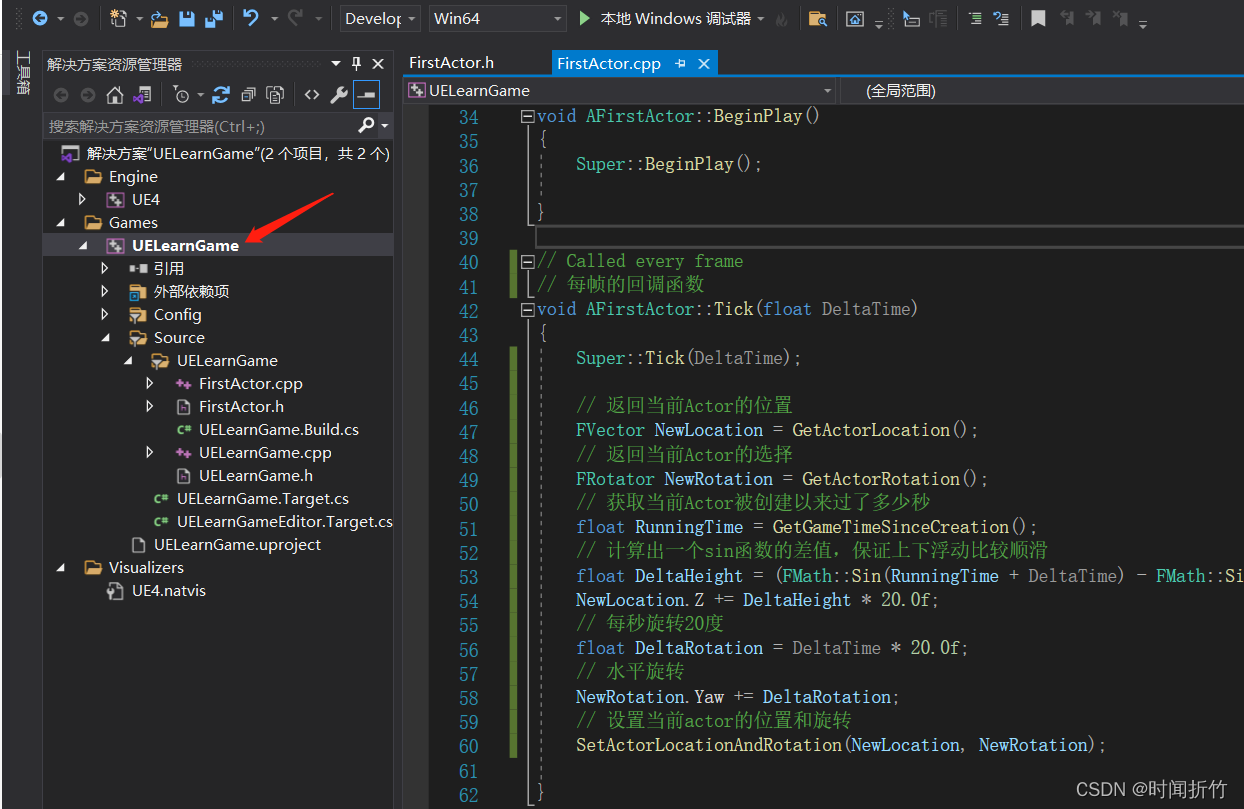The image size is (1244, 809).
Task: Select UELearnGame.uproject file
Action: (x=238, y=544)
